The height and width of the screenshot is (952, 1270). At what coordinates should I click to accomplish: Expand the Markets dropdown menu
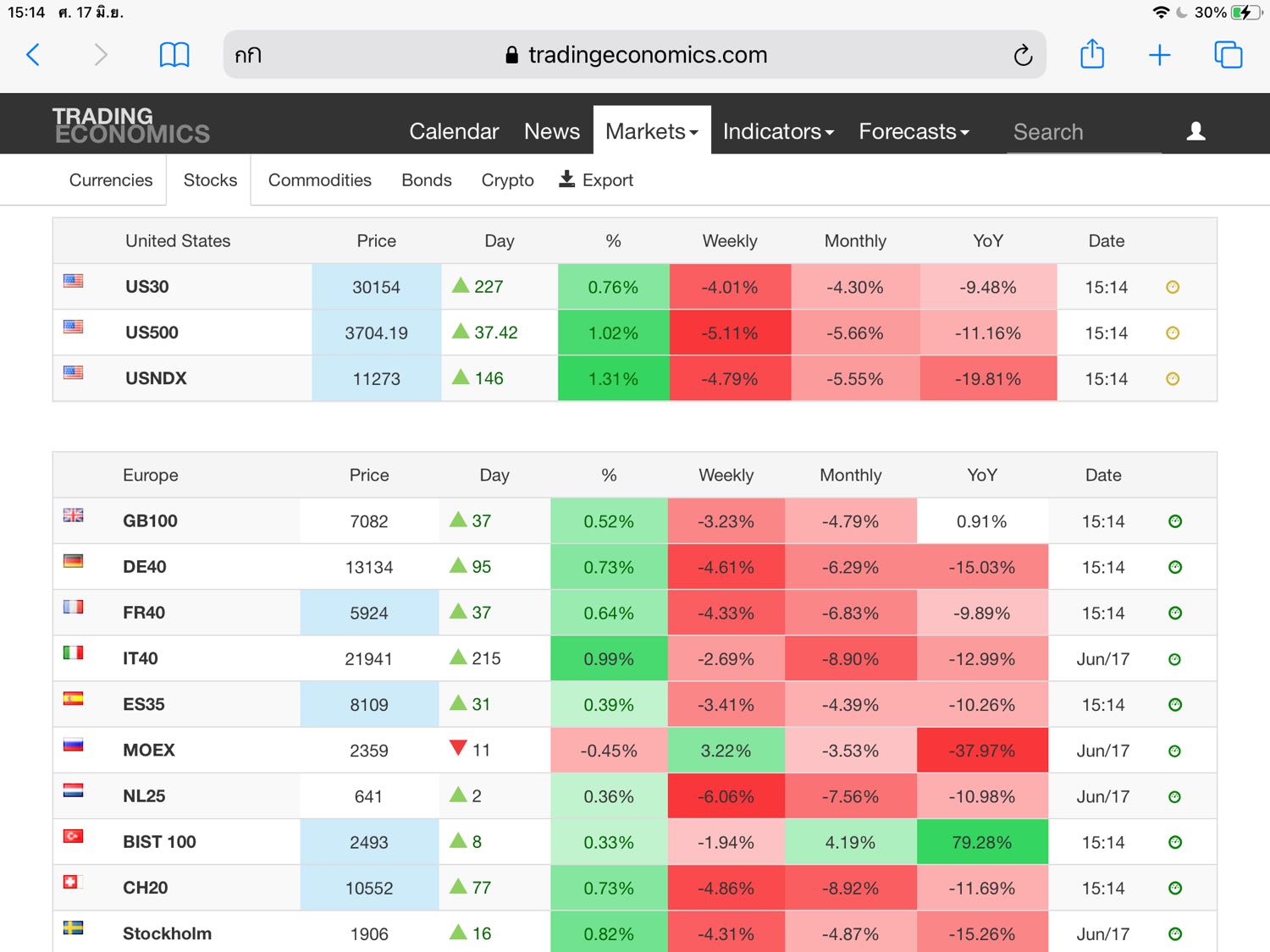[652, 131]
